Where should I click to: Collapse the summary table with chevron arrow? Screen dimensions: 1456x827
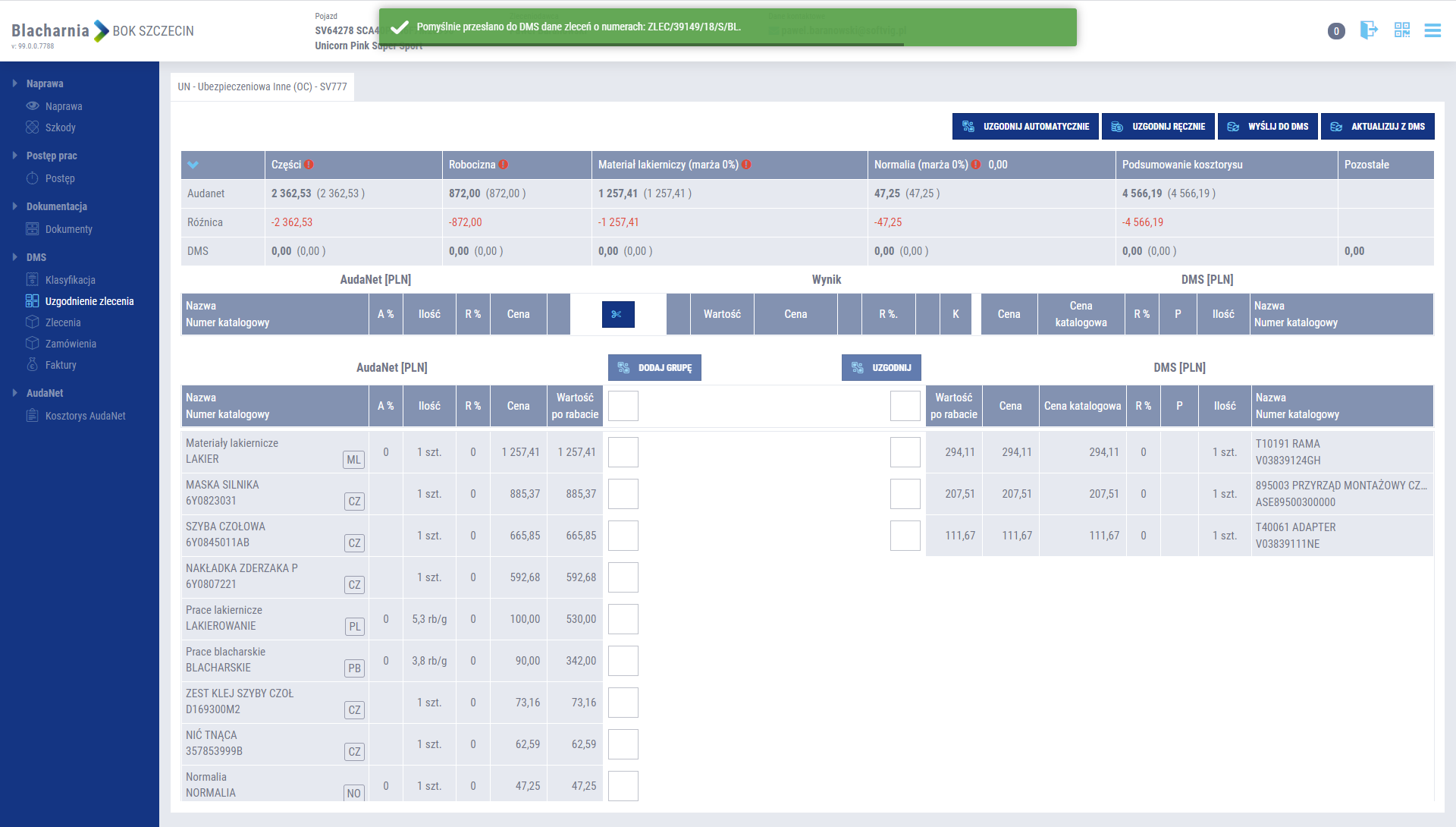click(193, 165)
